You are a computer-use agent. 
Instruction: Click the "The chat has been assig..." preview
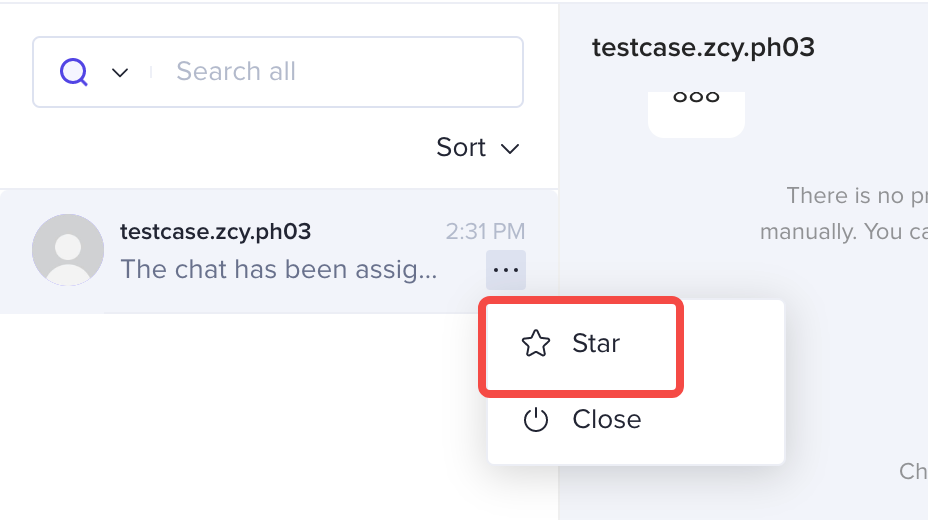[279, 270]
